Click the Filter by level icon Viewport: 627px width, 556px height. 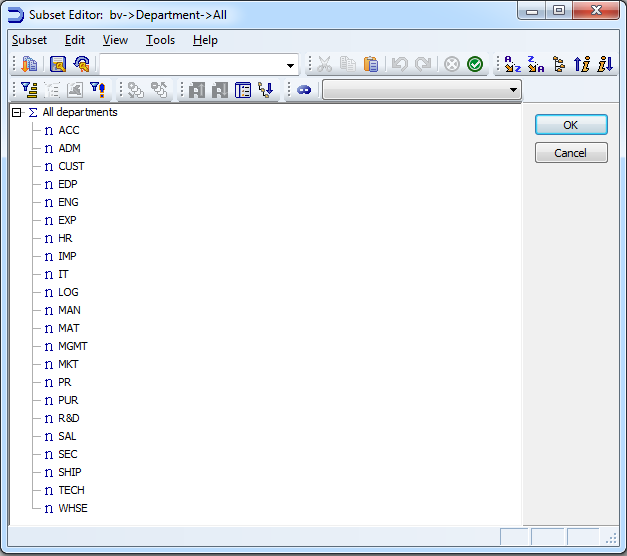(29, 90)
